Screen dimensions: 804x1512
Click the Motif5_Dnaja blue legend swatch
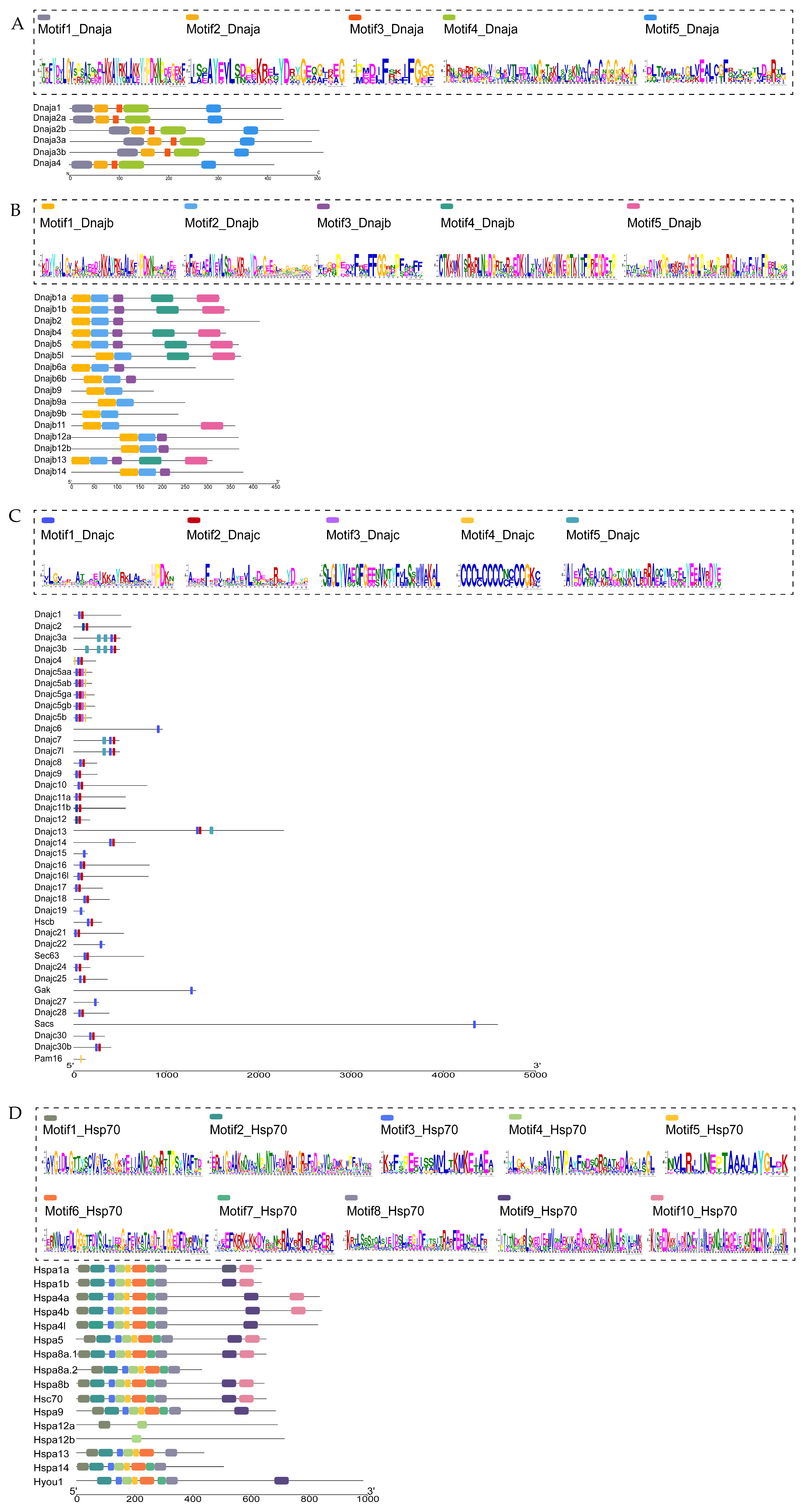[x=650, y=18]
